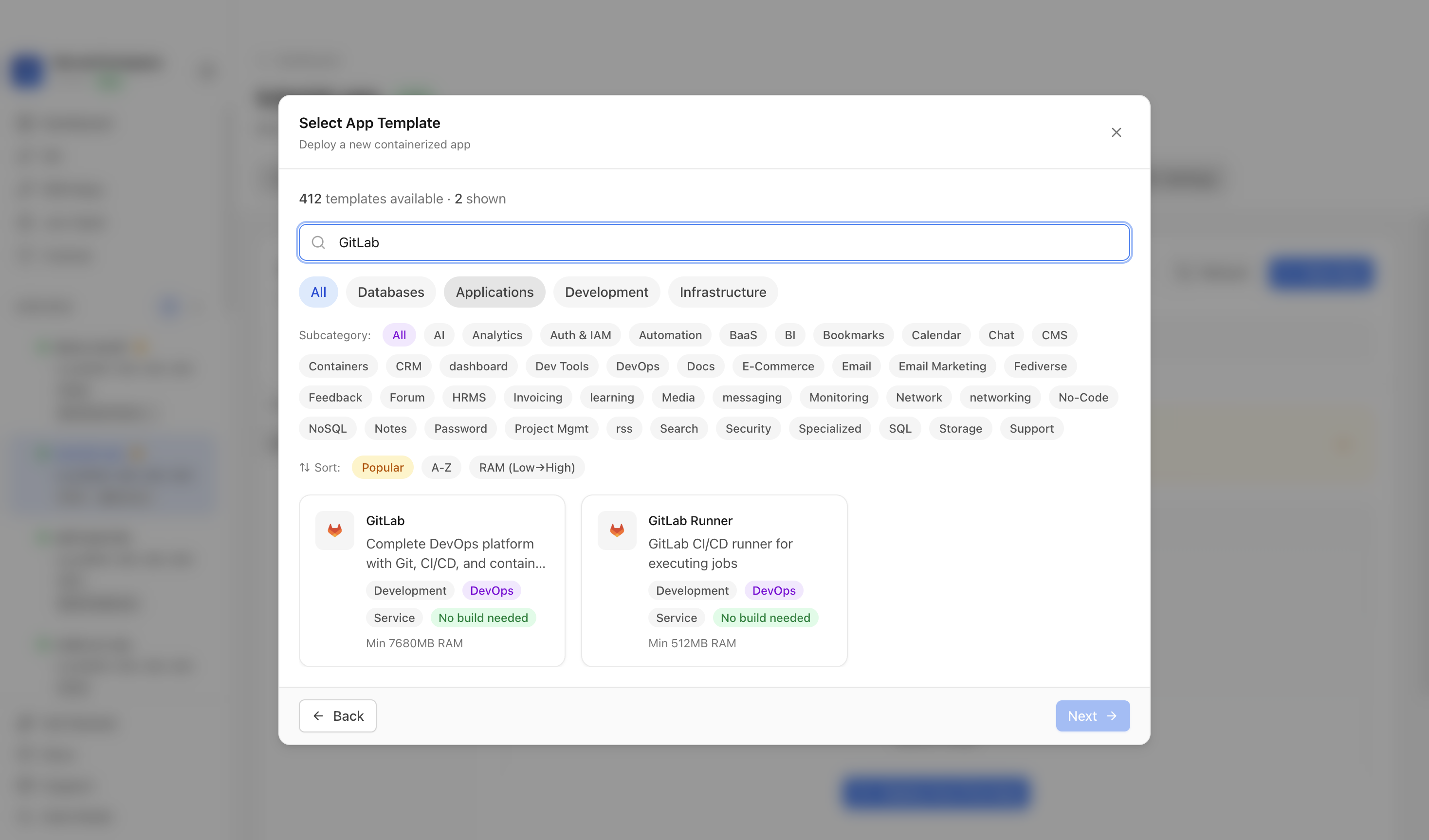
Task: Sort templates by Popular
Action: 383,467
